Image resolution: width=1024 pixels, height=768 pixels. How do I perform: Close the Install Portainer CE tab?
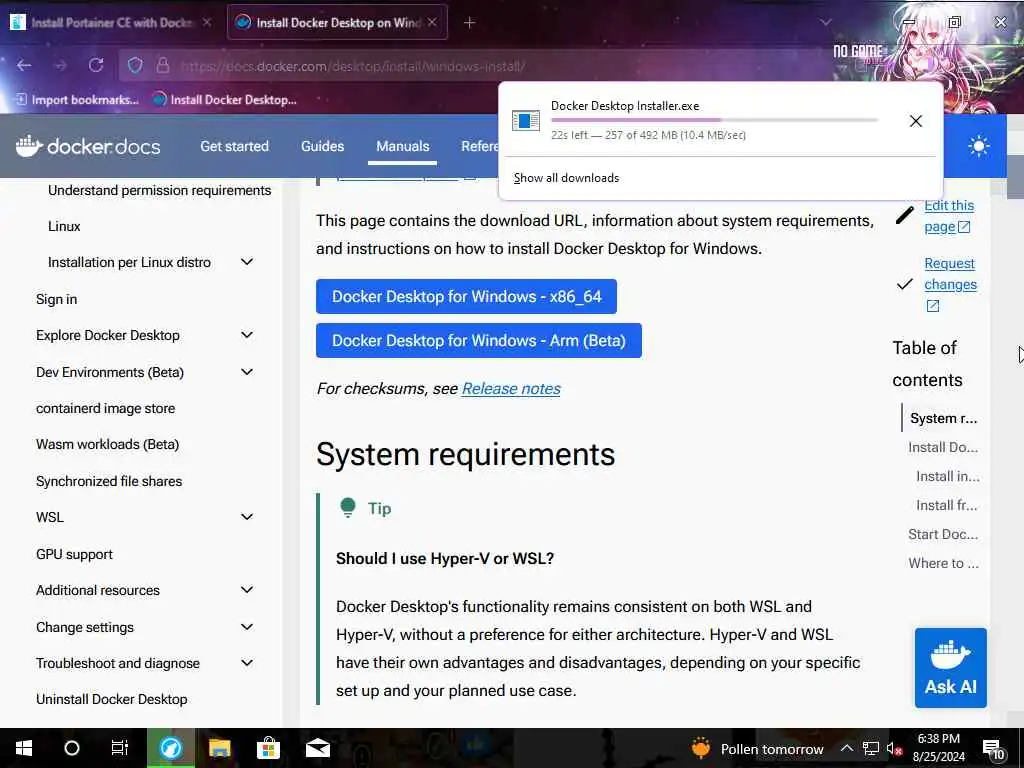[206, 22]
